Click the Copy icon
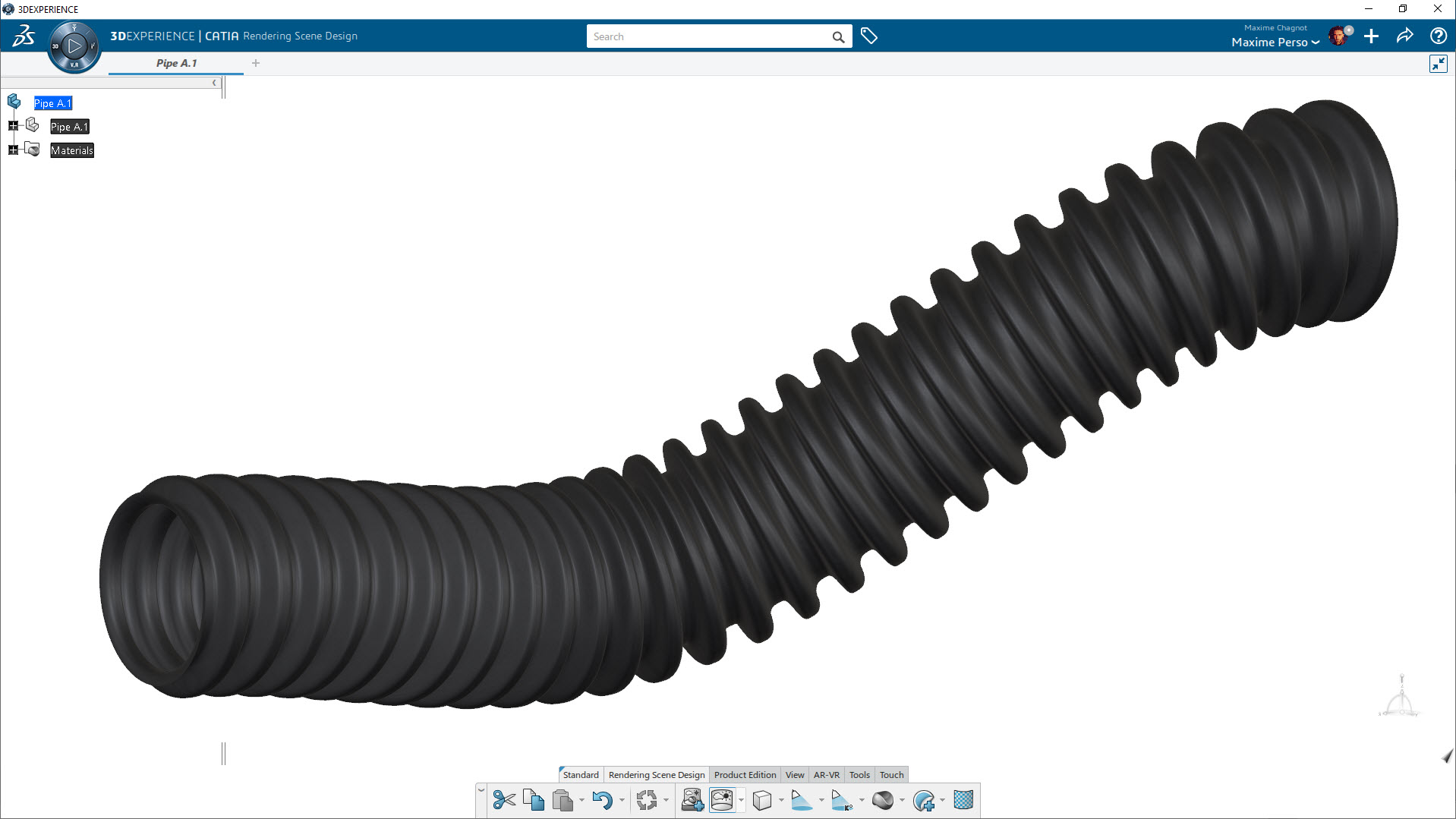 (534, 800)
